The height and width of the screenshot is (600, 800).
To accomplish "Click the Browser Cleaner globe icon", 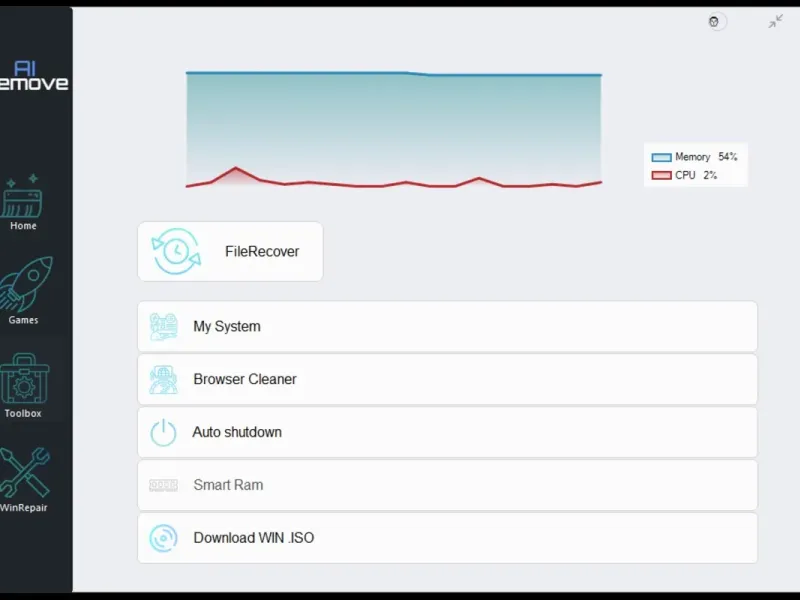I will 163,380.
